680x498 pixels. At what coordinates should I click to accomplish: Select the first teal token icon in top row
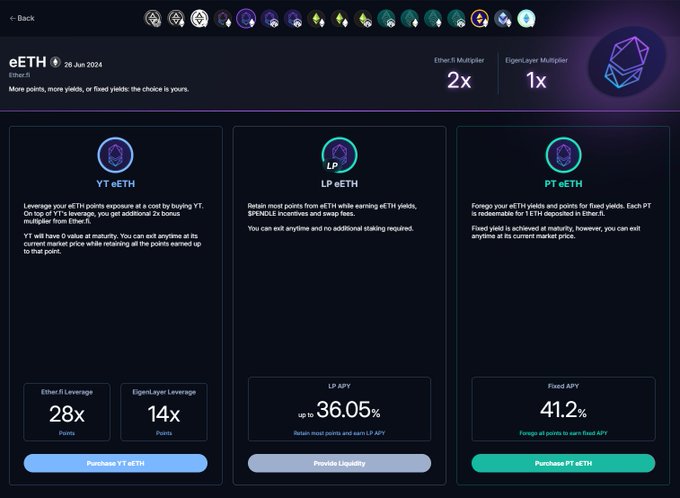point(386,19)
